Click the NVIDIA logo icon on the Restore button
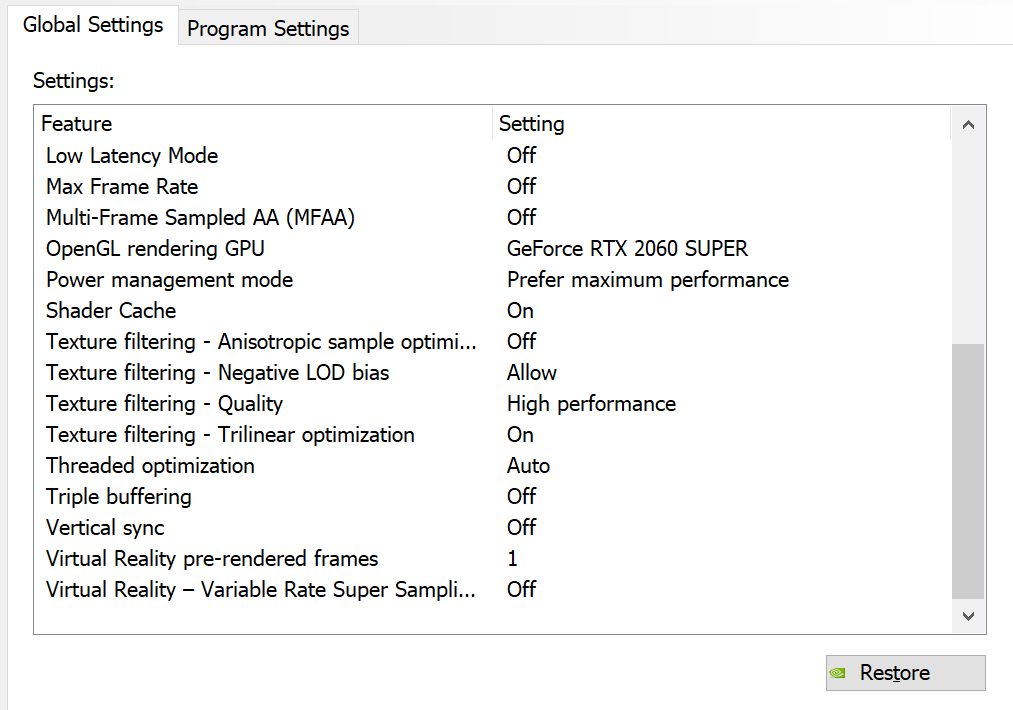 [x=838, y=673]
